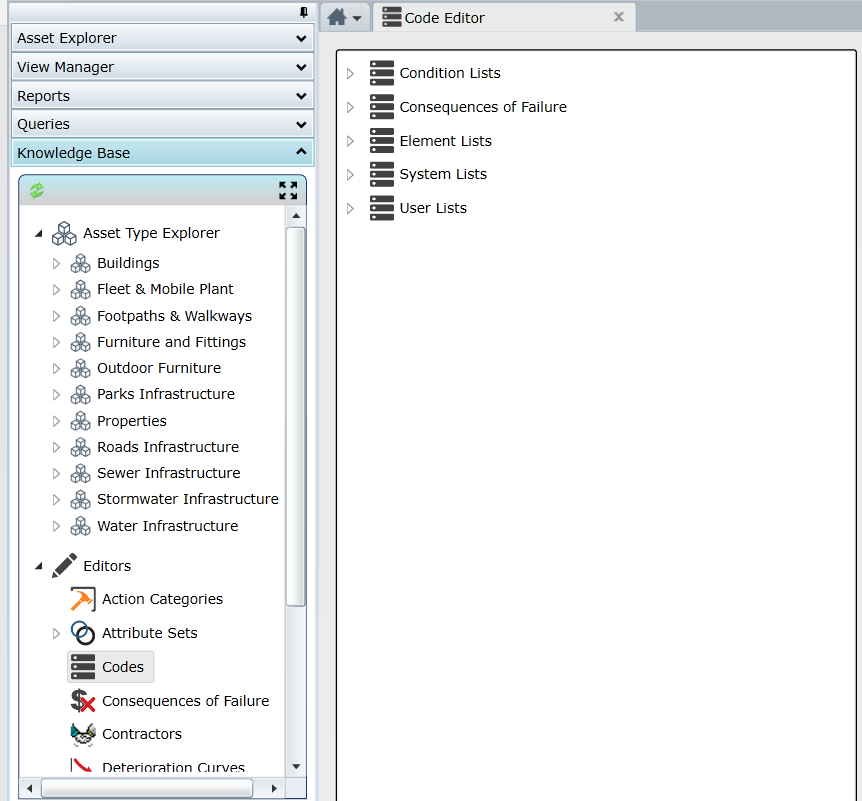The image size is (862, 801).
Task: Click the horizontal scrollbar thumb
Action: pos(147,788)
